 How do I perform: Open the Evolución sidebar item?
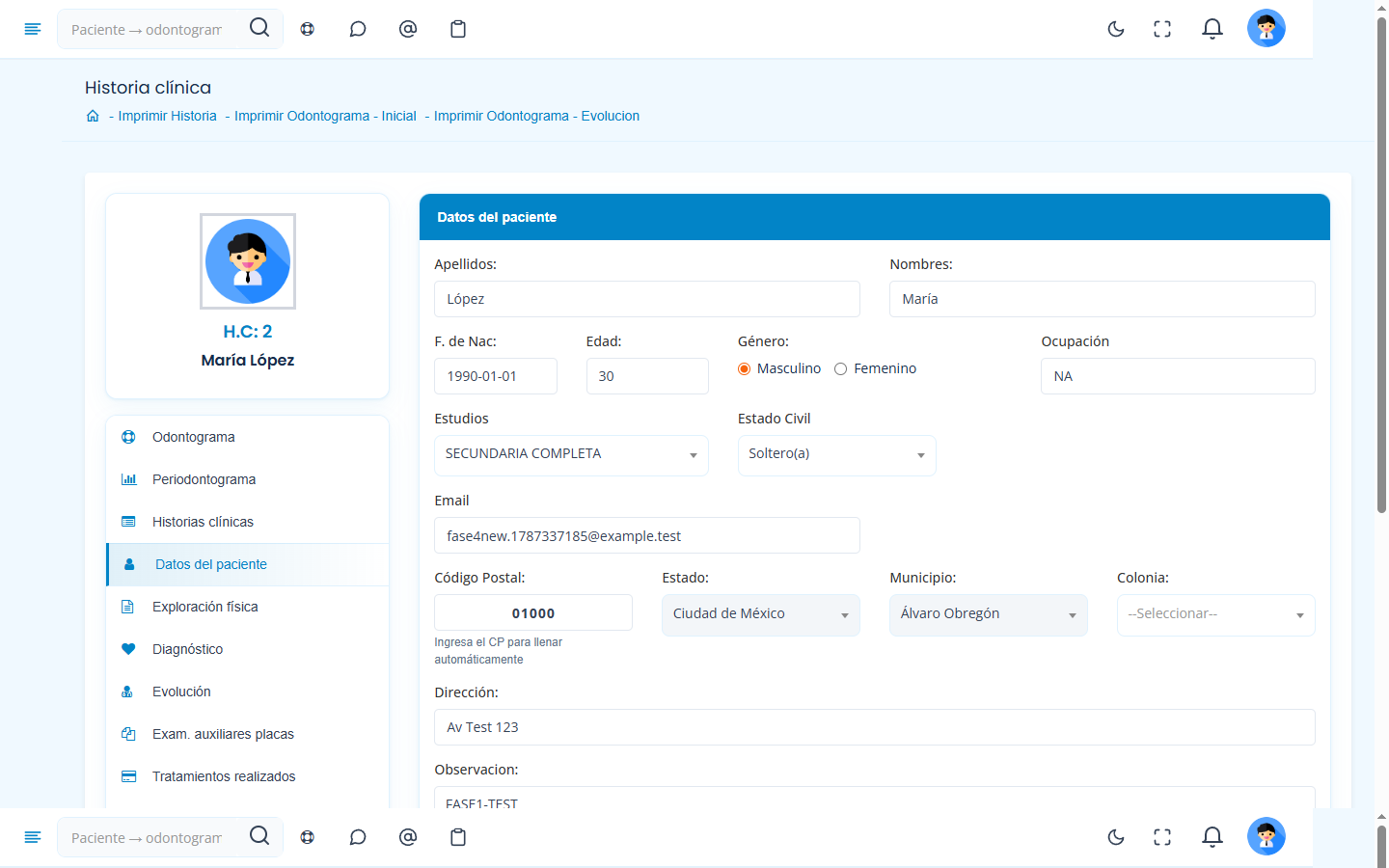point(248,692)
